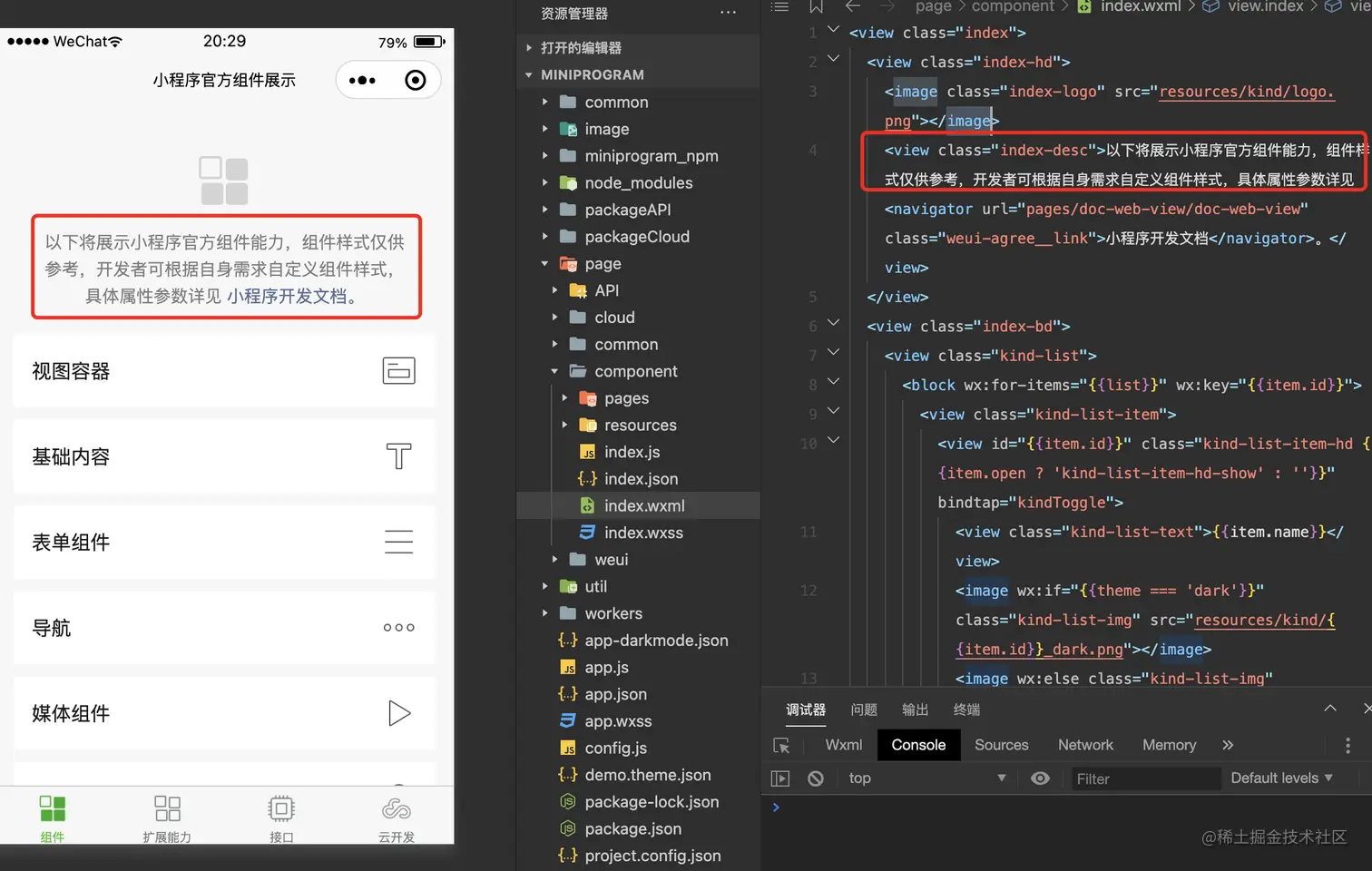Activate the element inspector picker icon
Screen dimensions: 1372x871
[x=781, y=746]
